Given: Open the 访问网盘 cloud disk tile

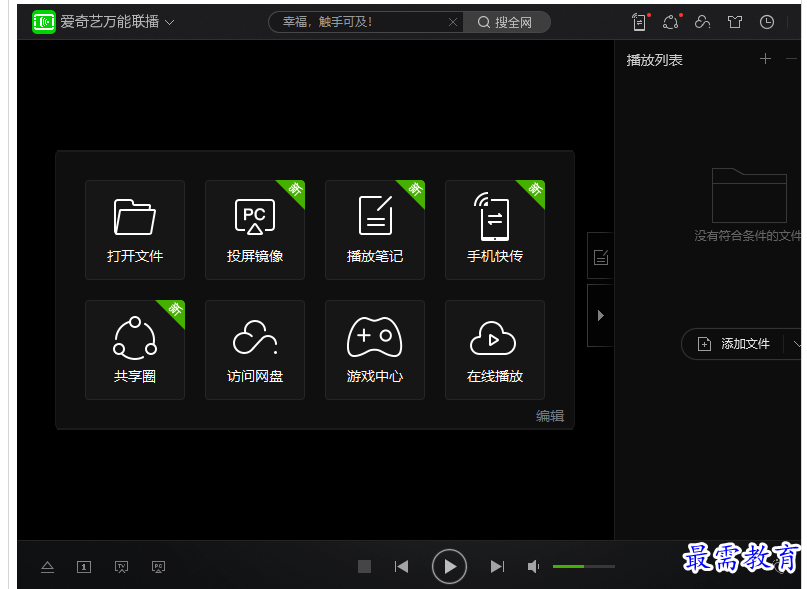Looking at the screenshot, I should pyautogui.click(x=255, y=350).
